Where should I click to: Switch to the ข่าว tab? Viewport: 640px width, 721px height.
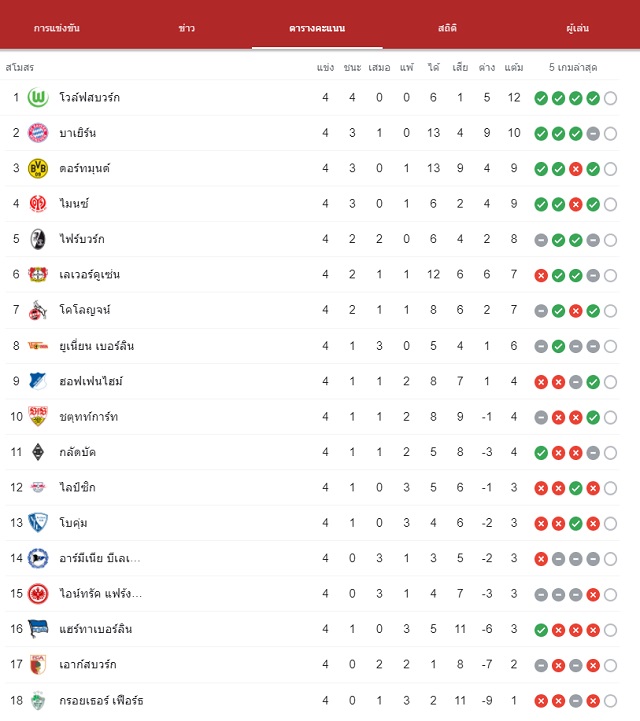pos(187,28)
